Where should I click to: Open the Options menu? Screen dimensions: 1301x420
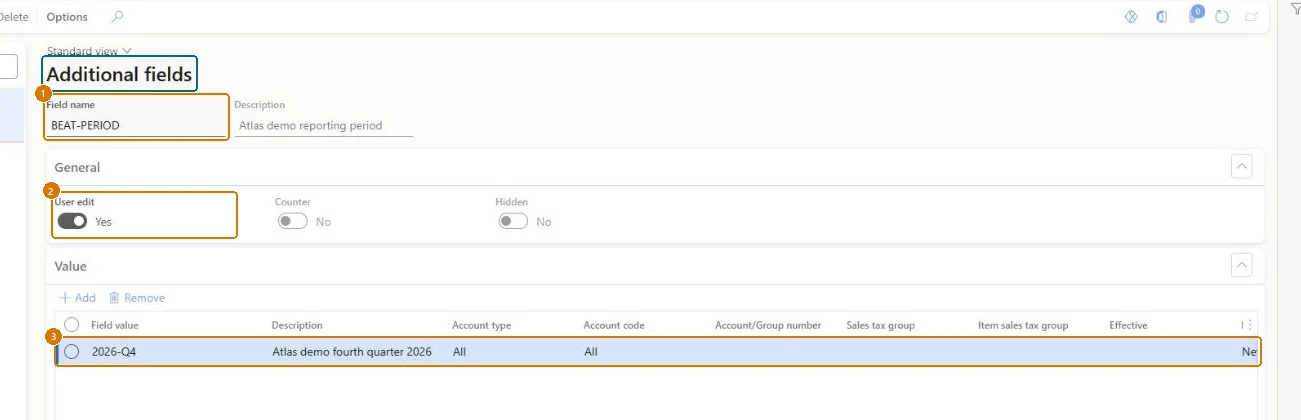67,17
